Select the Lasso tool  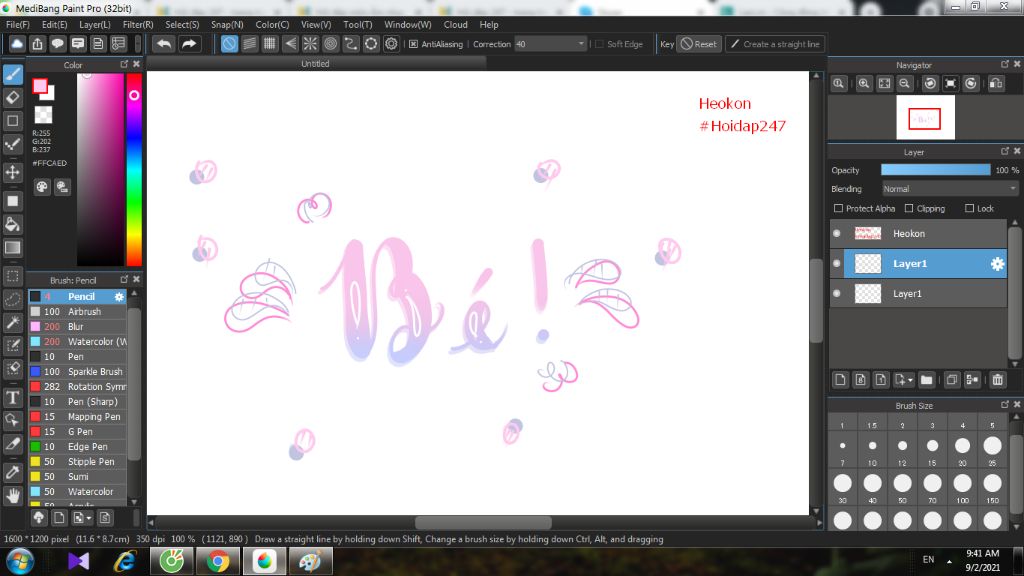pos(12,299)
